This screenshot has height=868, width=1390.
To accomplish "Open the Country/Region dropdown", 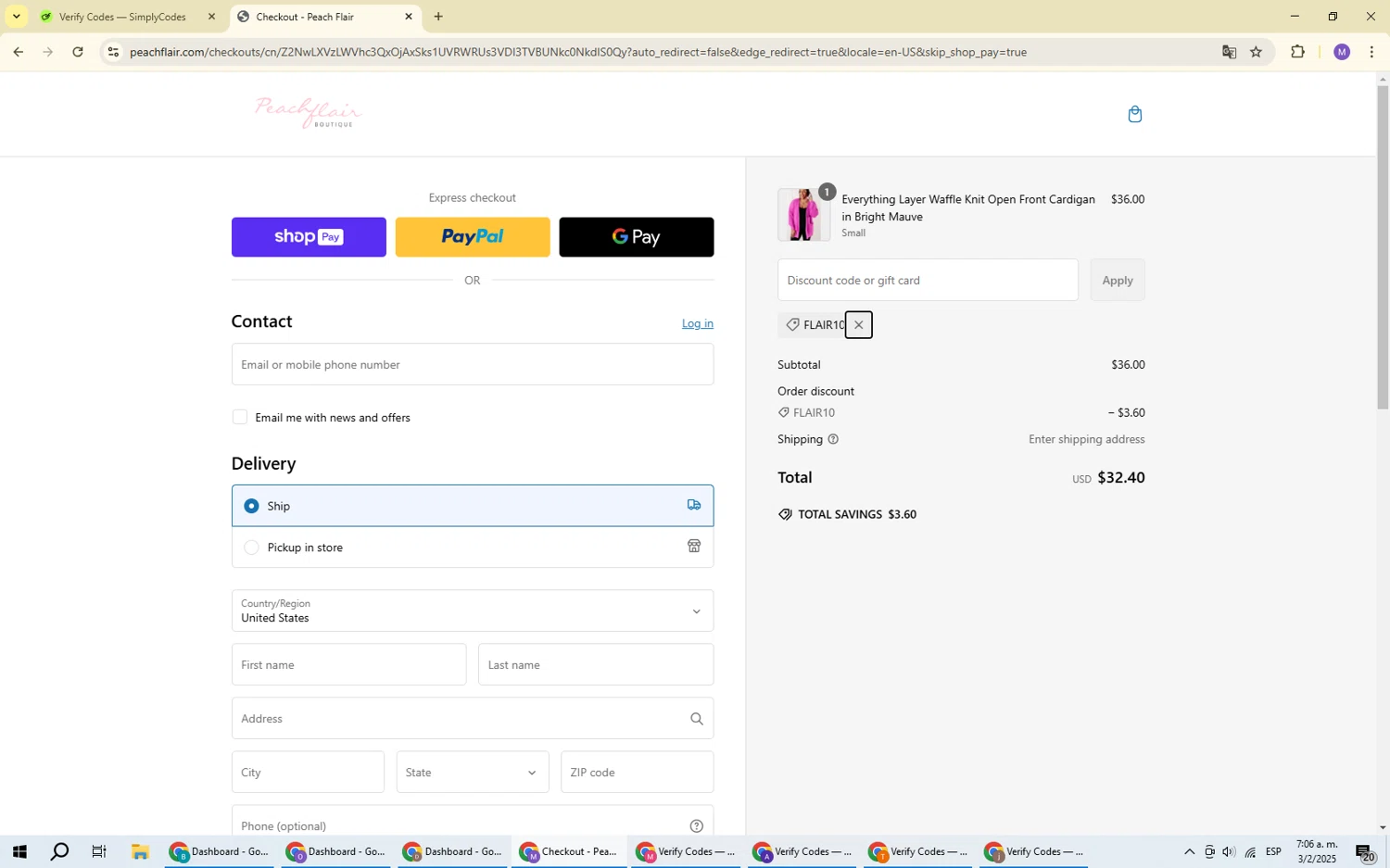I will (473, 610).
